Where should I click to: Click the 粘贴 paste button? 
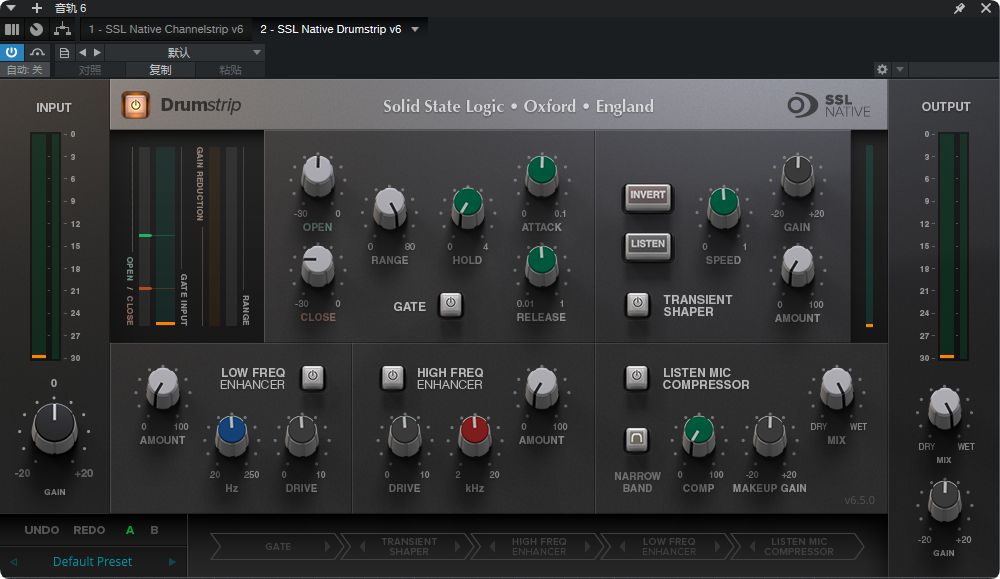230,70
